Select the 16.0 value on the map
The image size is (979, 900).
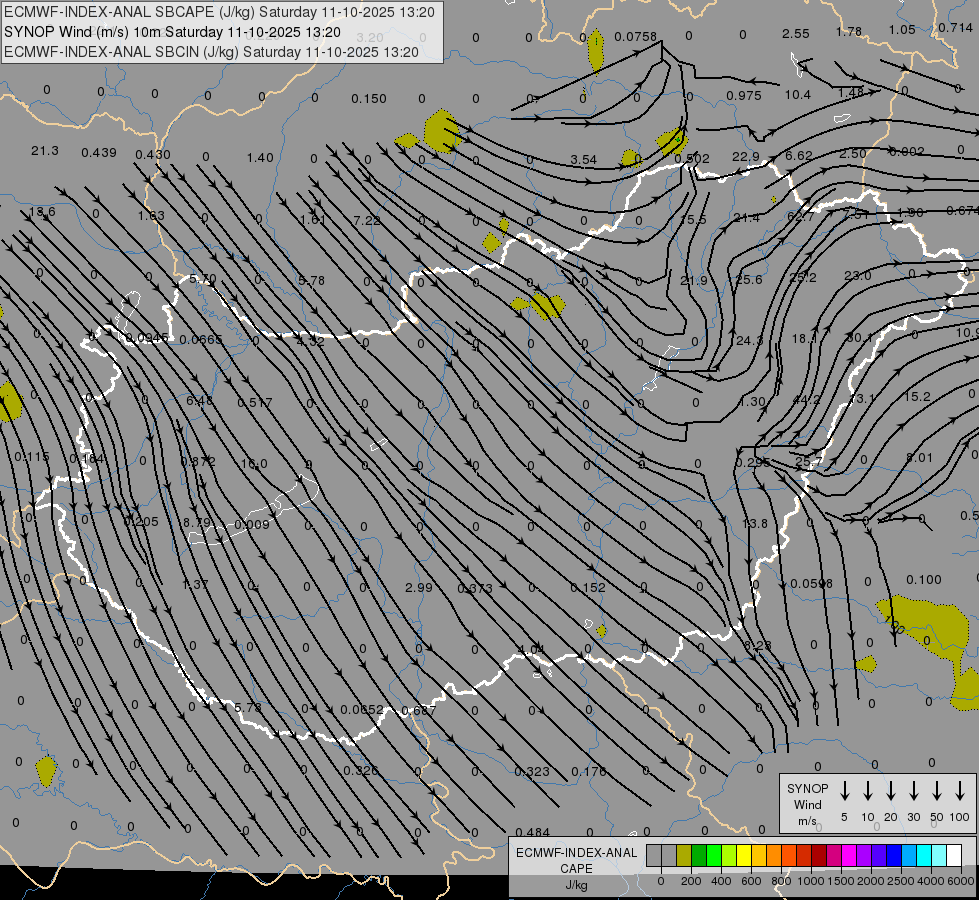254,464
